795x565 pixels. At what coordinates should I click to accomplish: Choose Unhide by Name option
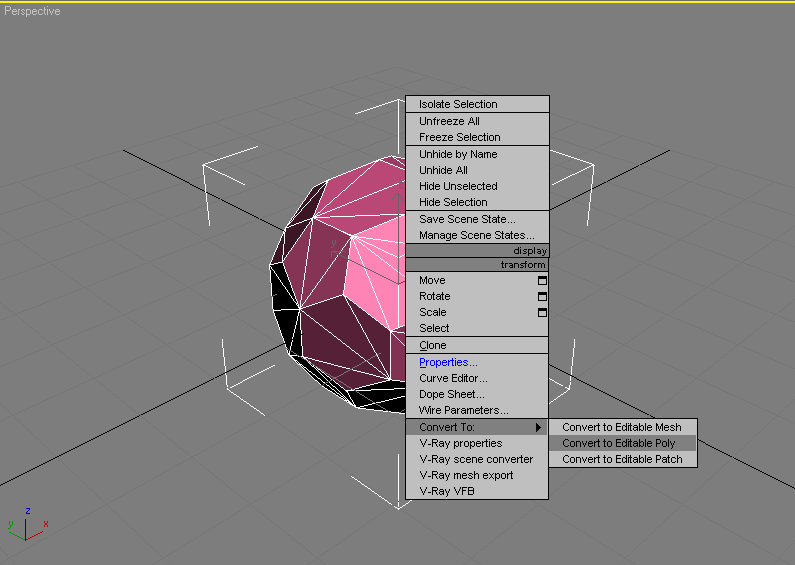(477, 154)
